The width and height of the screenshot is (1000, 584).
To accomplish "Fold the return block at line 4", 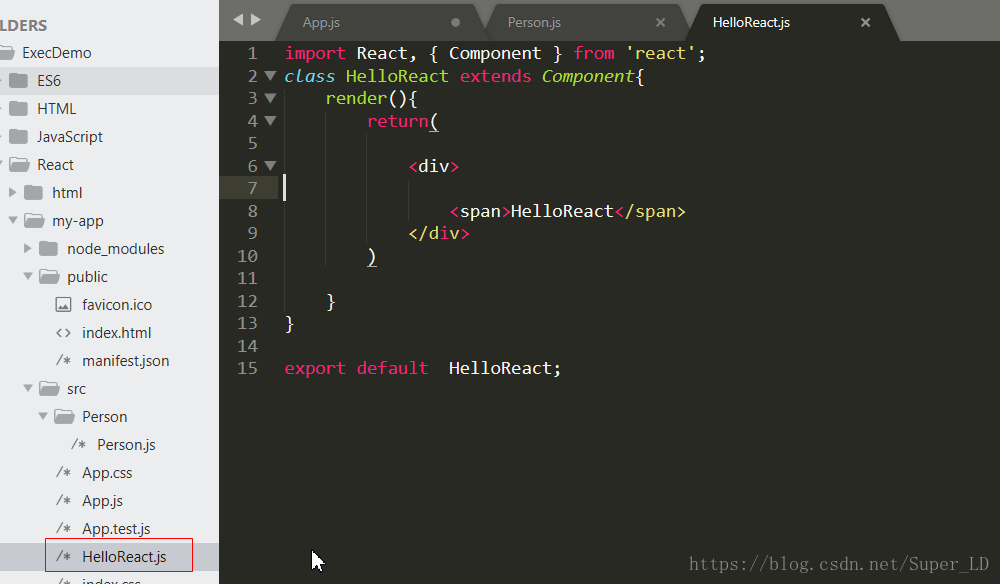I will point(270,120).
